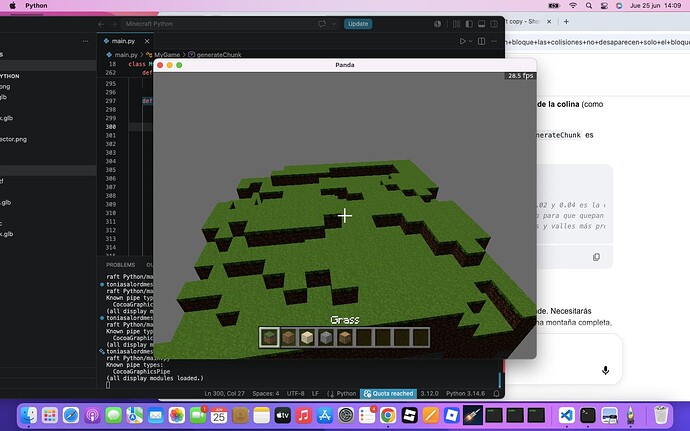Open the Customize Layout icon
The height and width of the screenshot is (431, 690).
(x=456, y=24)
